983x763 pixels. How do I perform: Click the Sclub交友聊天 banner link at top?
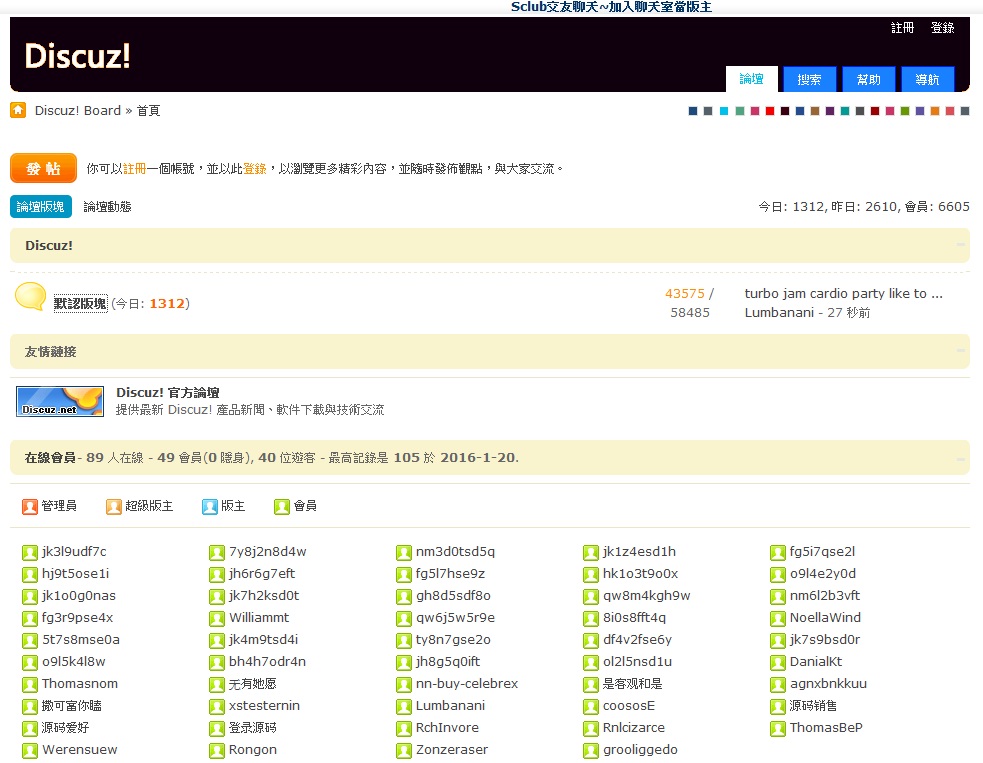coord(611,7)
